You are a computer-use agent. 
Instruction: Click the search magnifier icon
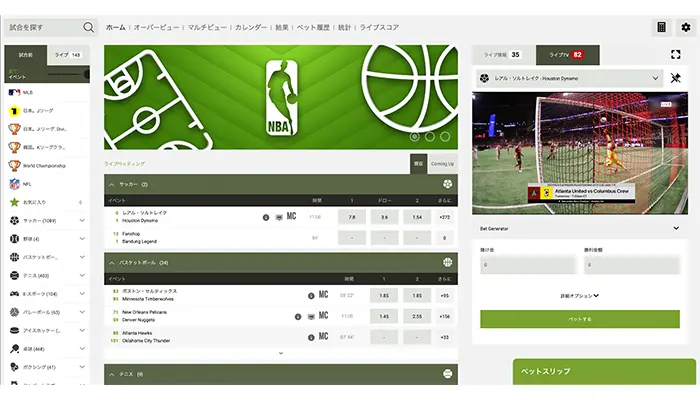[89, 28]
